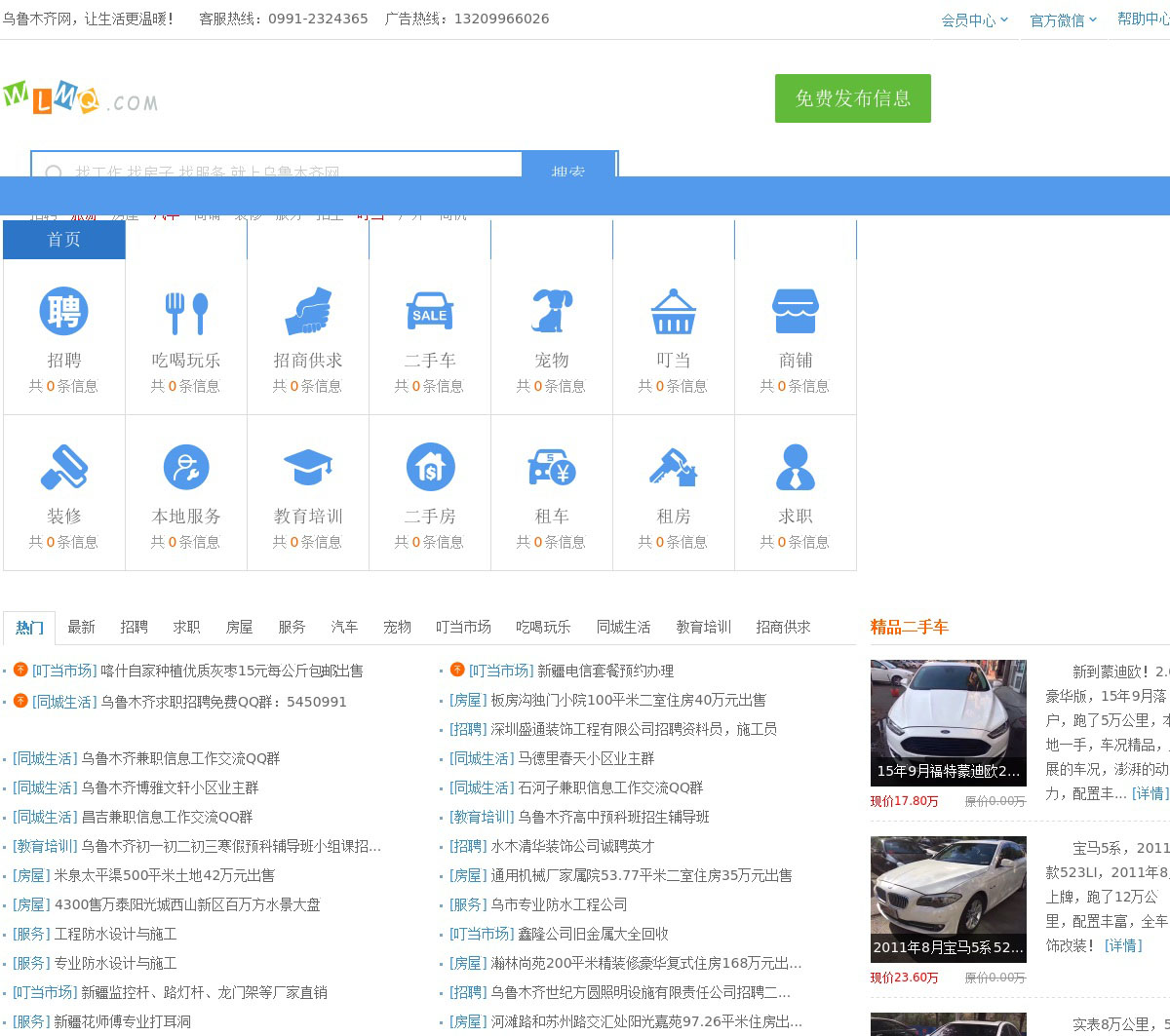Open the 招聘 recruitment category icon
The width and height of the screenshot is (1170, 1036).
64,312
